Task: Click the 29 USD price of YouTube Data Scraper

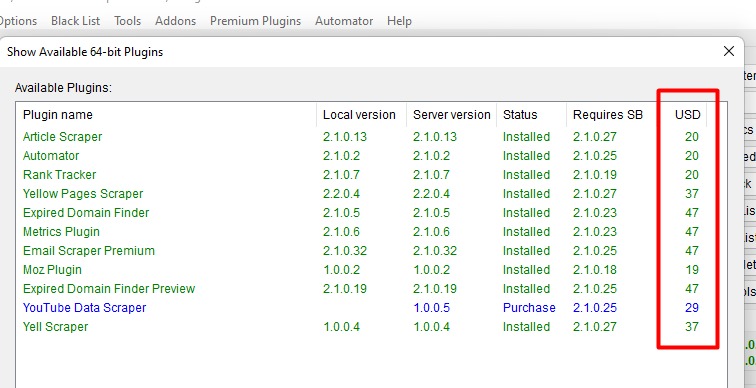Action: (691, 308)
